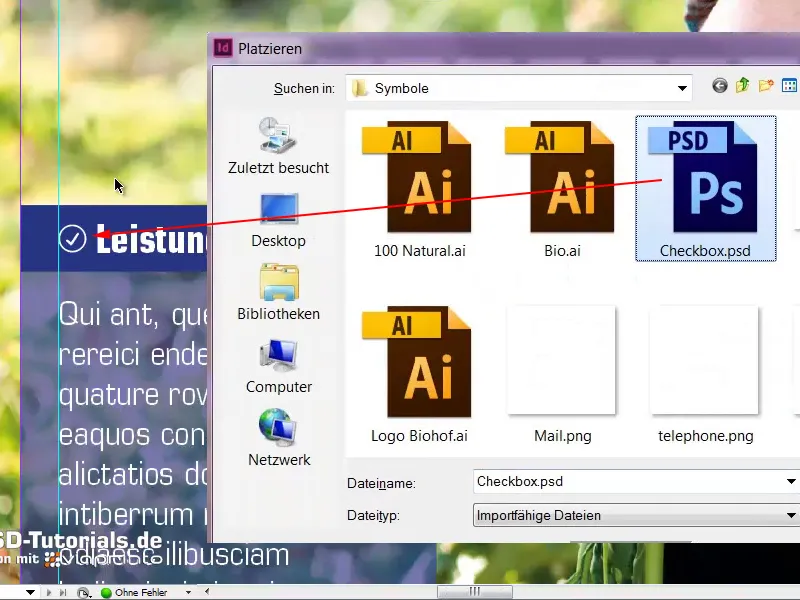800x600 pixels.
Task: Expand the Suchen in folder dropdown
Action: pyautogui.click(x=682, y=88)
